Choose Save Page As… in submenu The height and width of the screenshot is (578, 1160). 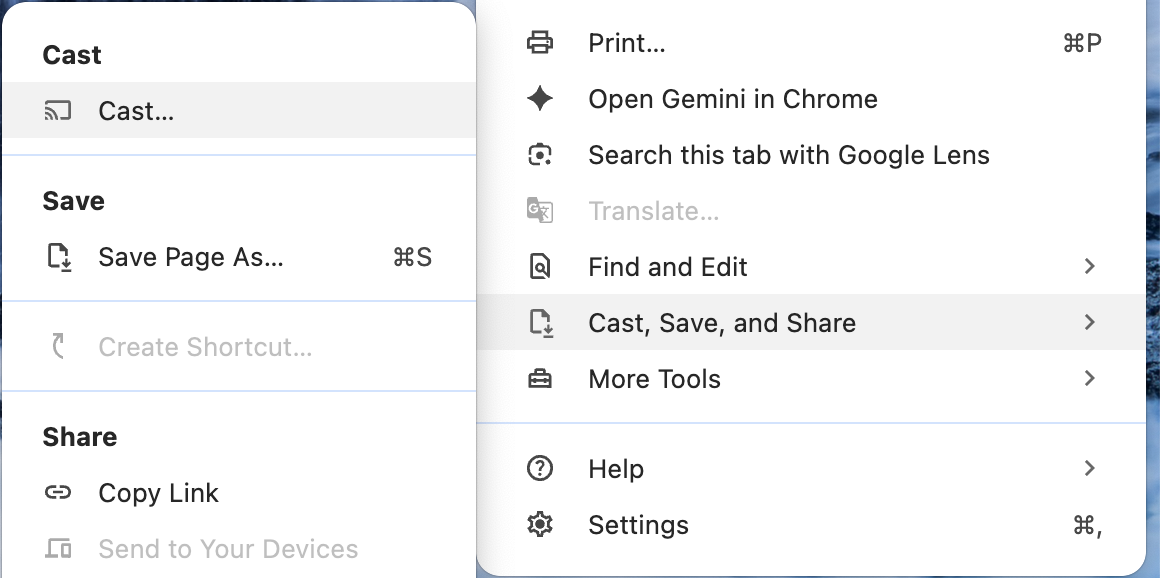tap(238, 258)
